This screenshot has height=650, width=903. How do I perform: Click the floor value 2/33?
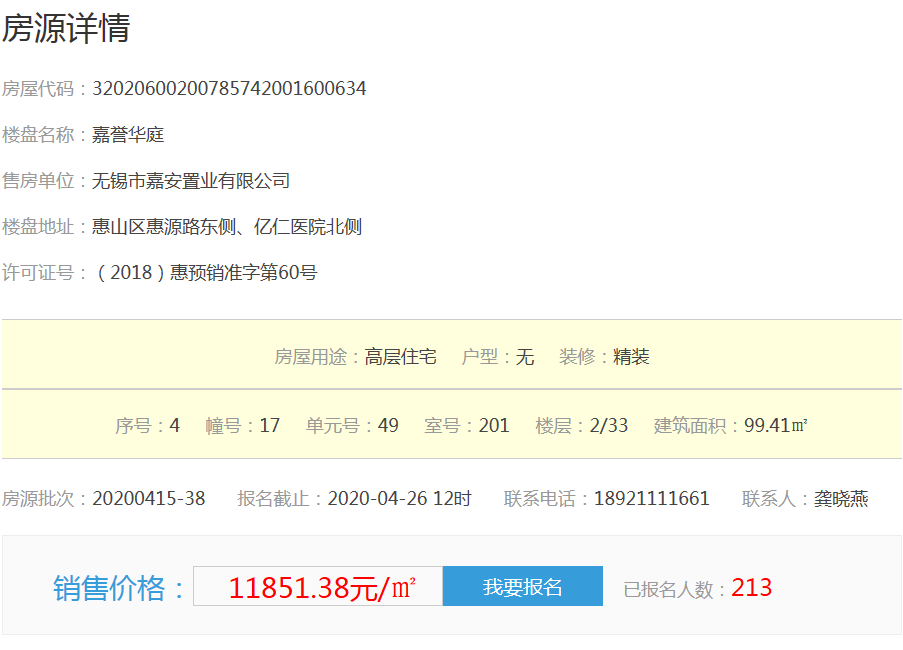pyautogui.click(x=609, y=426)
